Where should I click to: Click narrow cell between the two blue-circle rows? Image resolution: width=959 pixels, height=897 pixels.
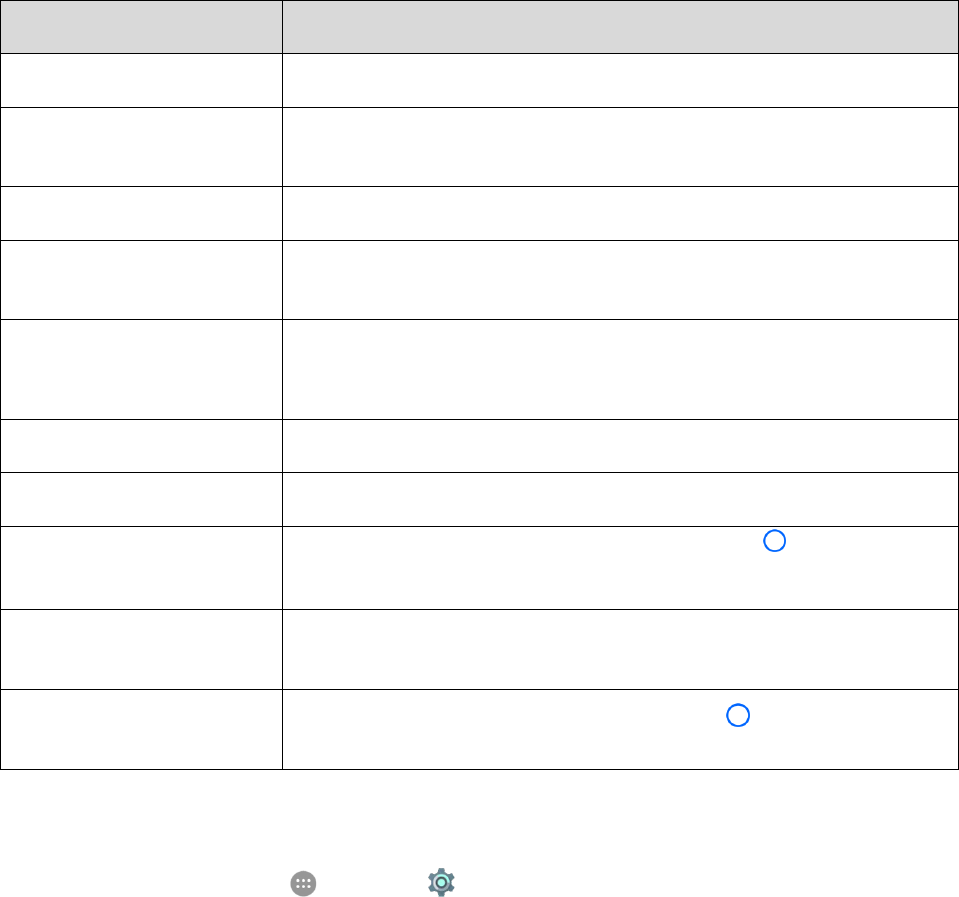pos(141,649)
